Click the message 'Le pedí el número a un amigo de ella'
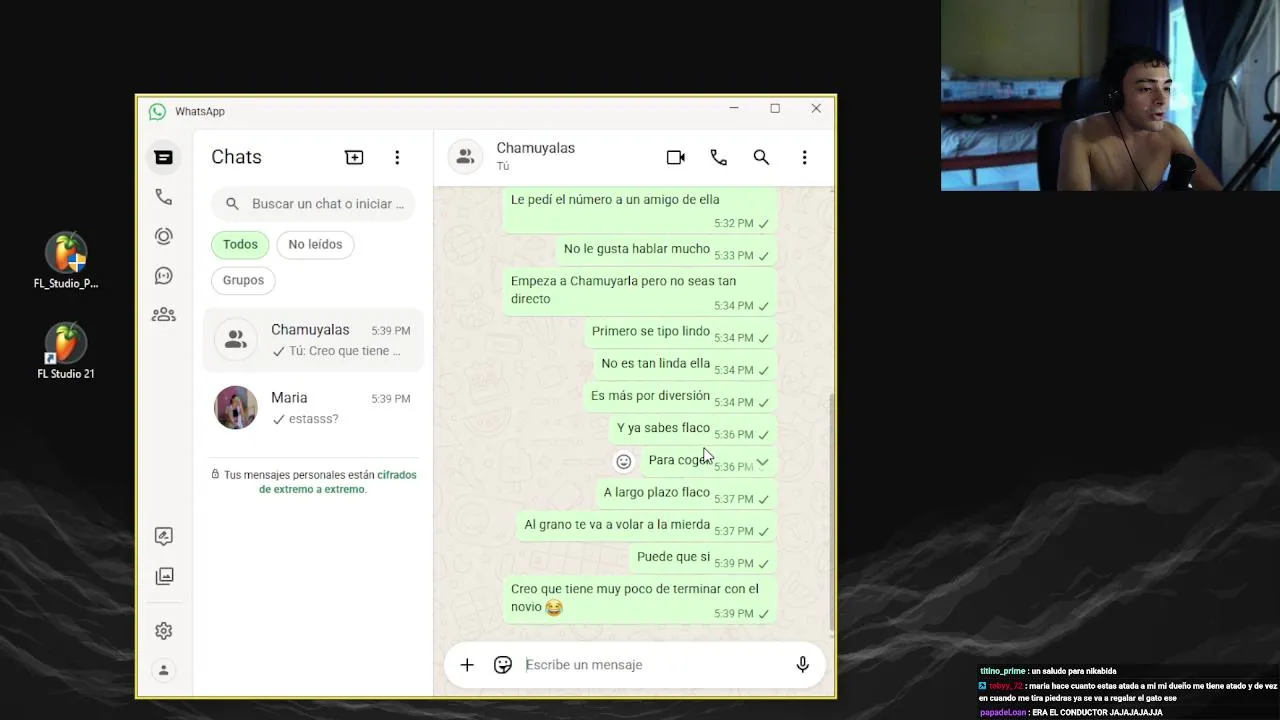This screenshot has height=720, width=1280. coord(640,210)
